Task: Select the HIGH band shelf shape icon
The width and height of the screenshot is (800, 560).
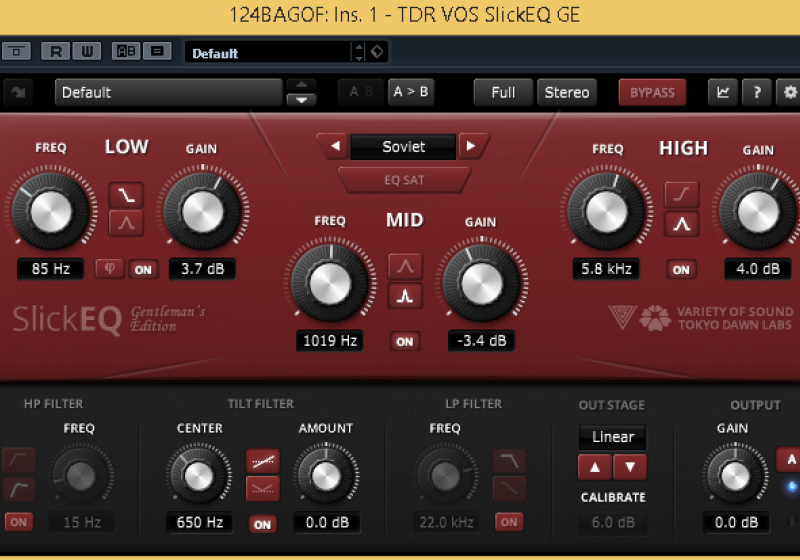Action: pyautogui.click(x=682, y=194)
